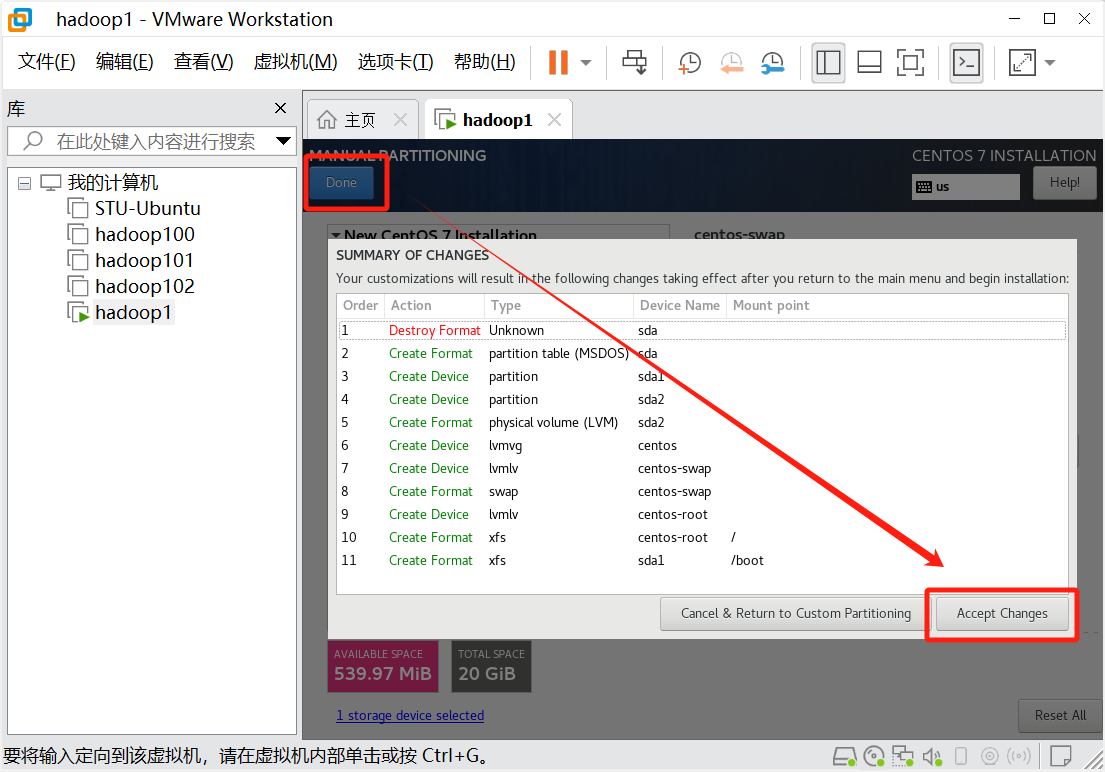Select hadoop100 virtual machine
Image resolution: width=1105 pixels, height=772 pixels.
(144, 235)
